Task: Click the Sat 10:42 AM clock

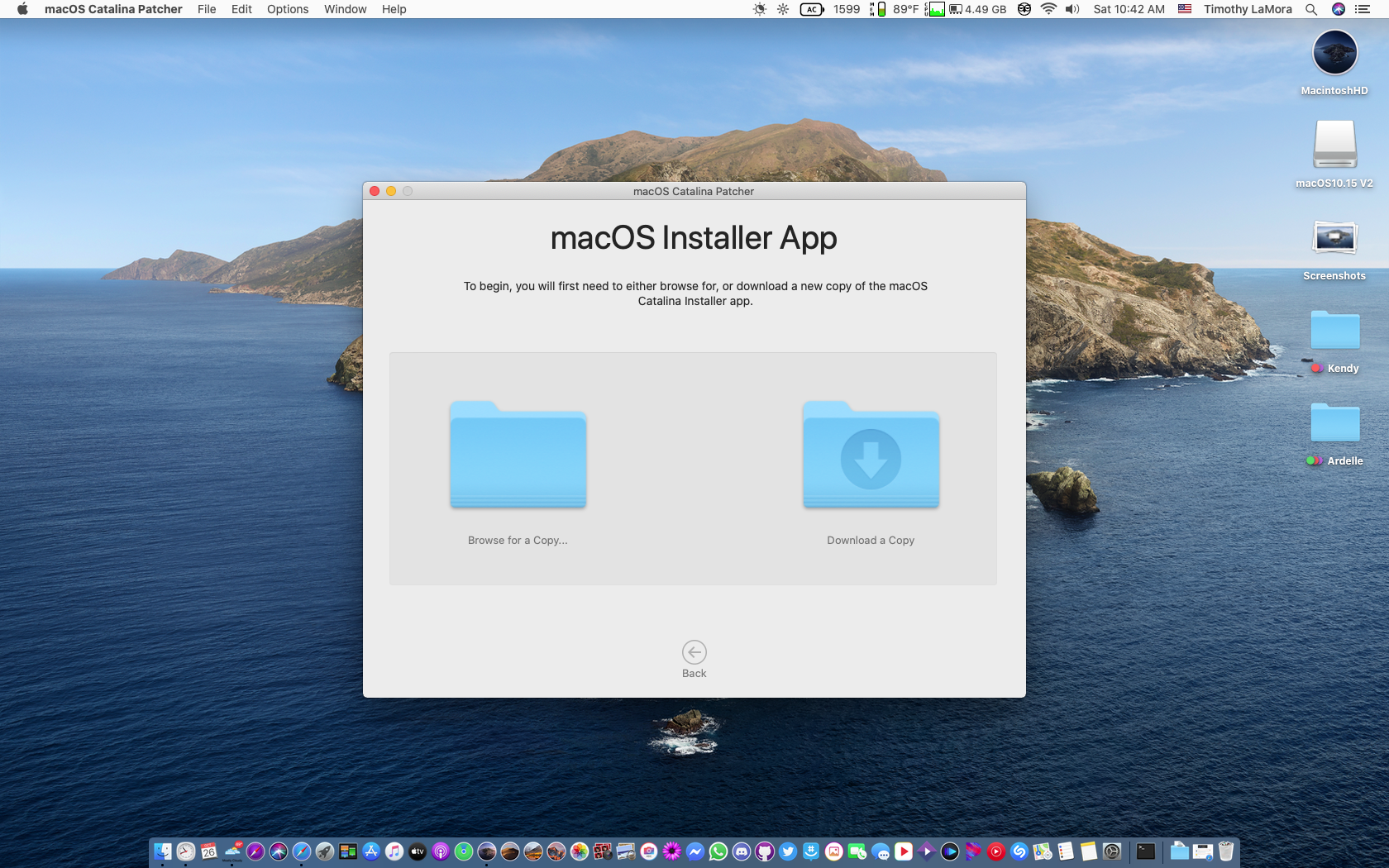Action: (1129, 9)
